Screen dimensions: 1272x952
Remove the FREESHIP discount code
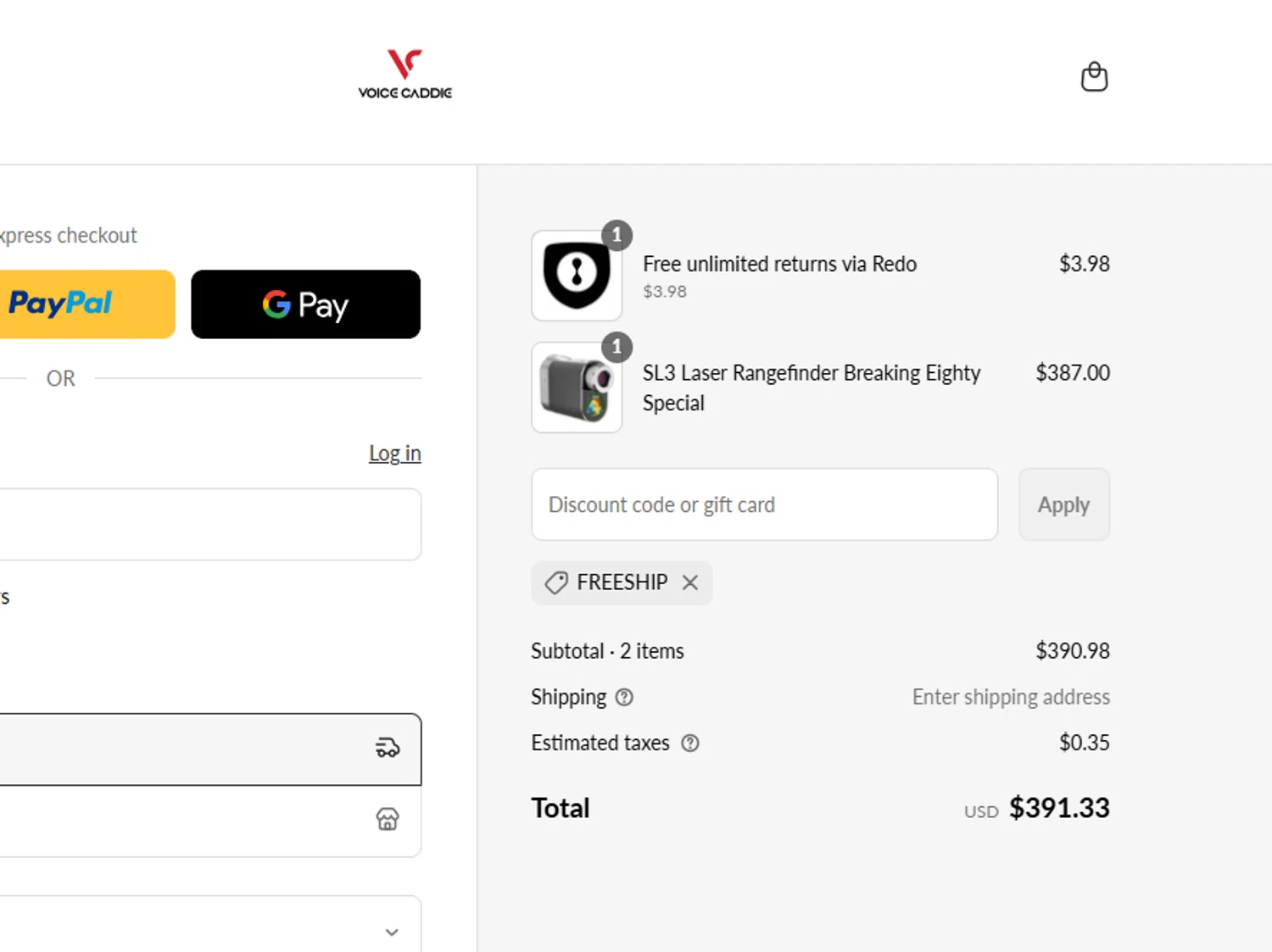pyautogui.click(x=690, y=582)
